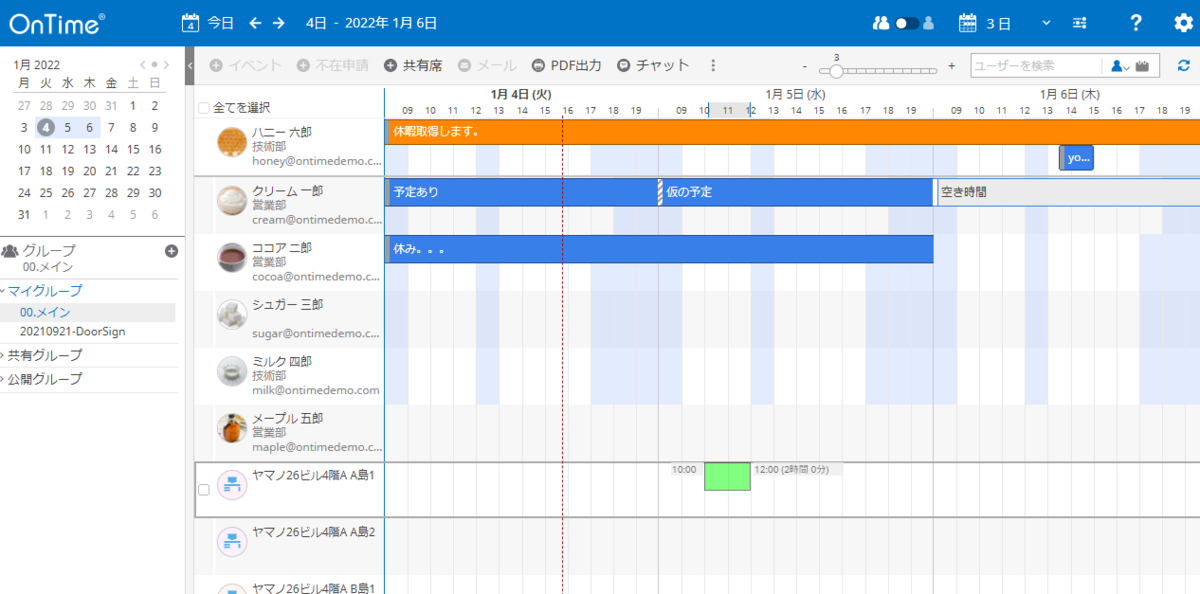Click the ユーザーを検索 search field
1200x594 pixels.
pos(1038,65)
